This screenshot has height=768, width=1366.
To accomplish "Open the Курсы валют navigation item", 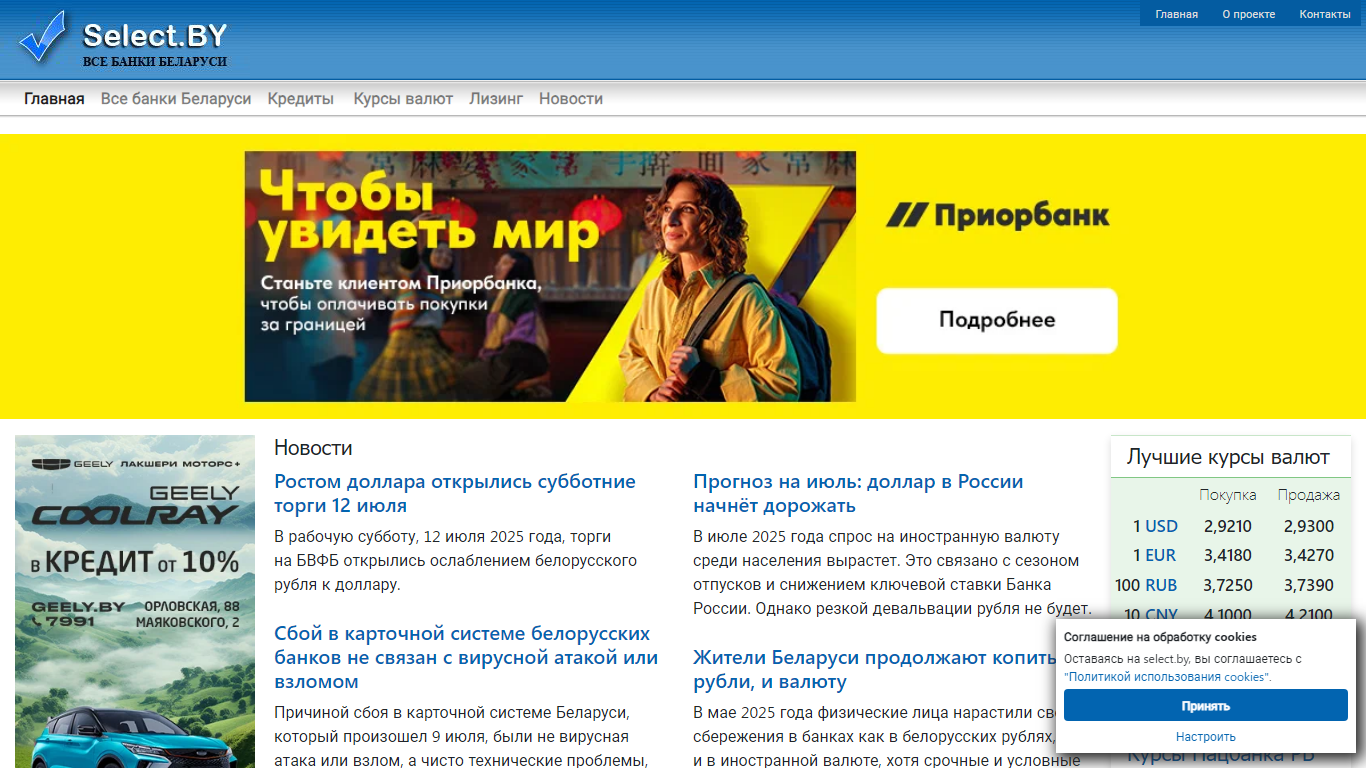I will [403, 99].
